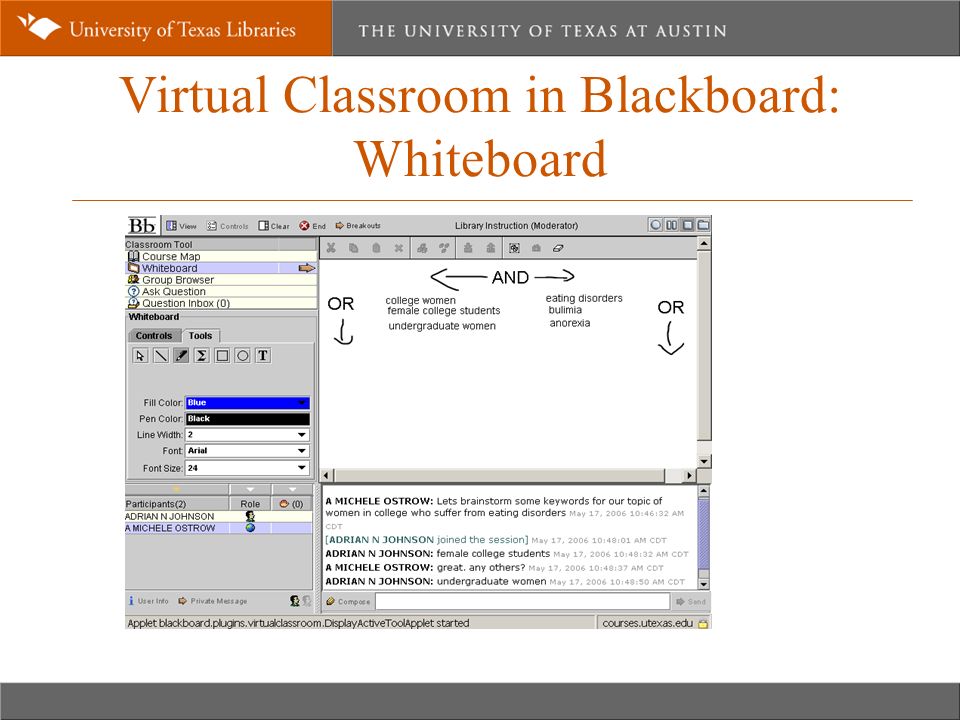
Task: Click the Ungroup objects icon
Action: coord(444,248)
